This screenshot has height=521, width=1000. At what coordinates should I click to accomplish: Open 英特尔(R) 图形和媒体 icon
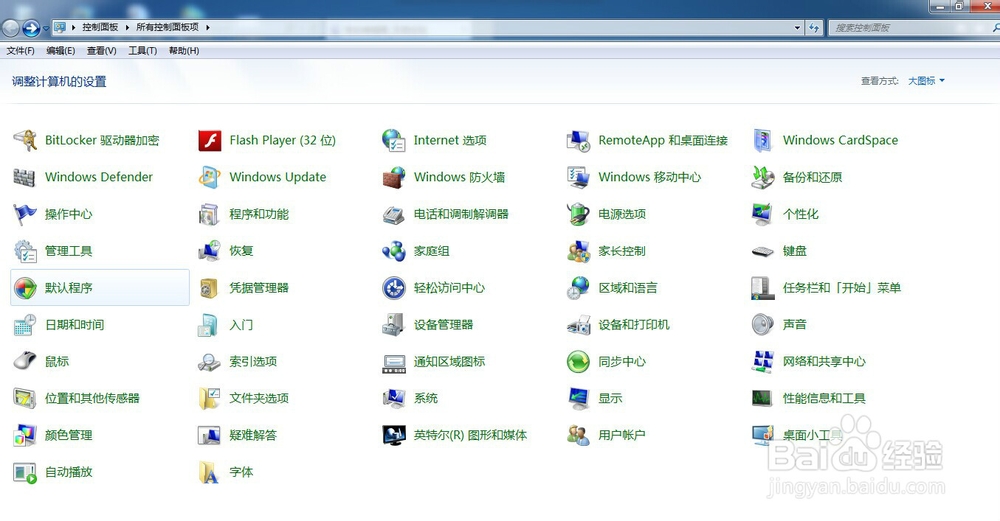click(393, 436)
